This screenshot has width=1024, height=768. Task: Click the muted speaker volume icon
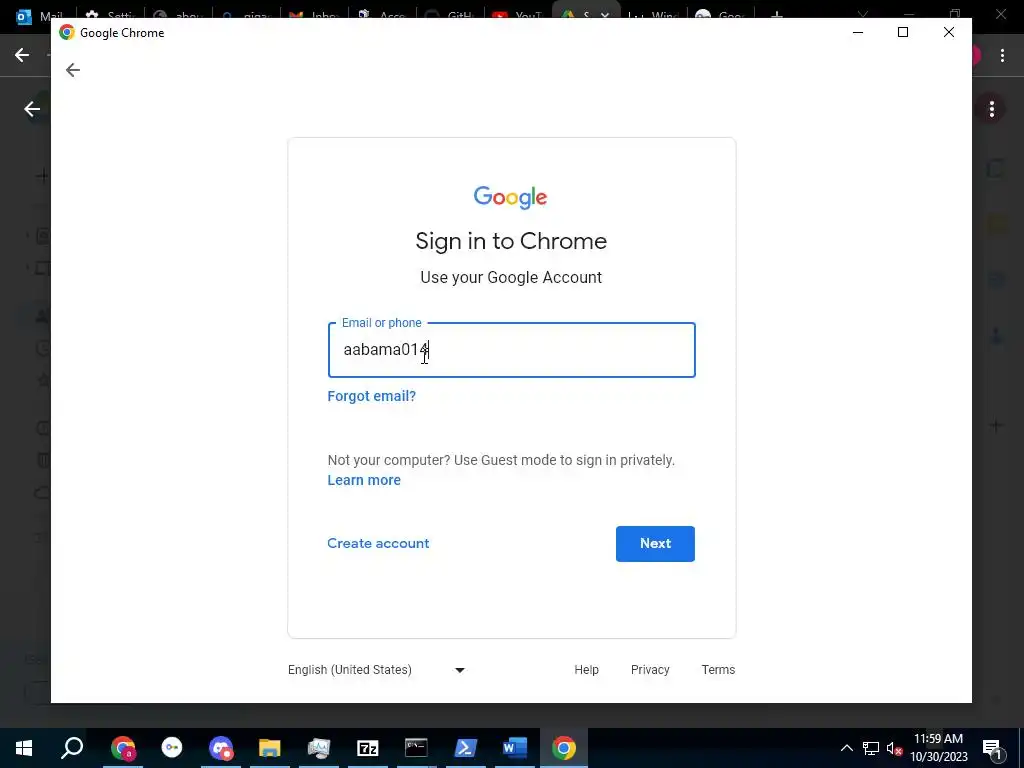pyautogui.click(x=895, y=748)
